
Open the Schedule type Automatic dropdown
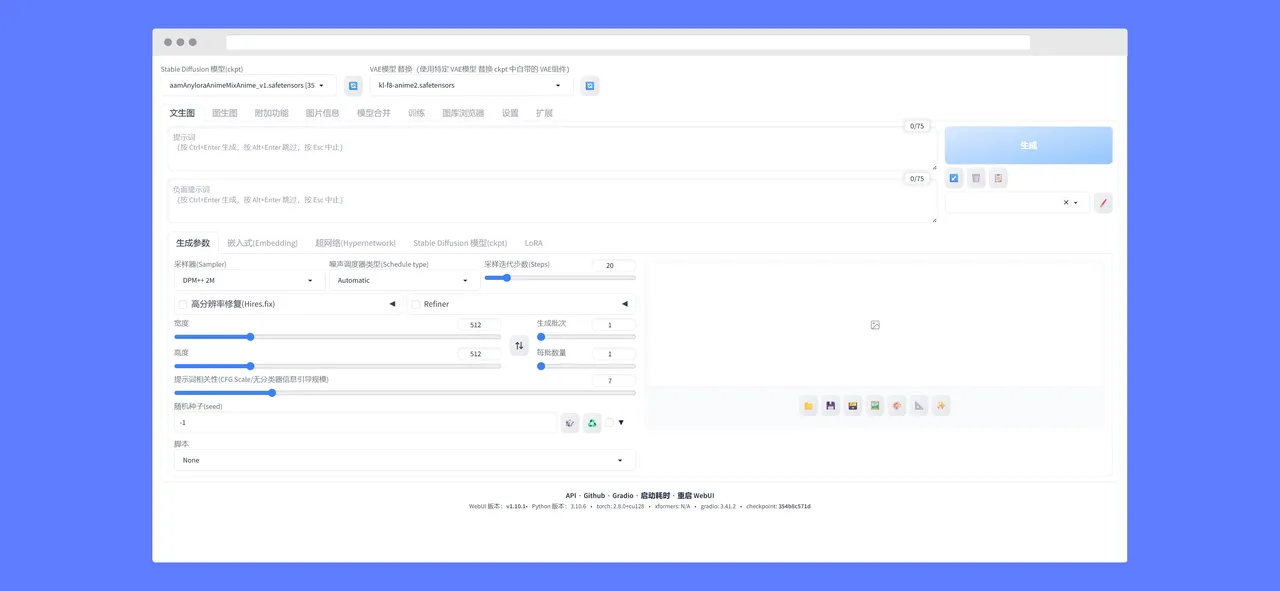(x=403, y=281)
